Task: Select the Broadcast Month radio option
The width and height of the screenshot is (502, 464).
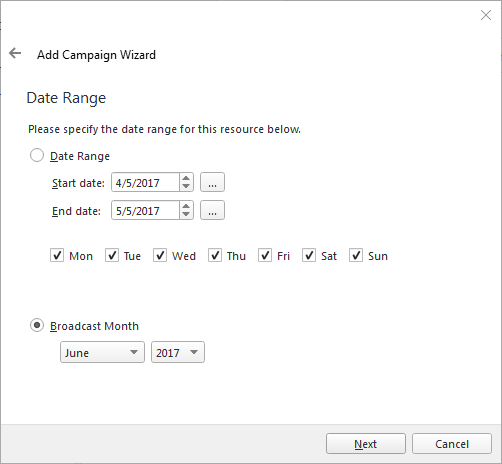Action: click(37, 325)
